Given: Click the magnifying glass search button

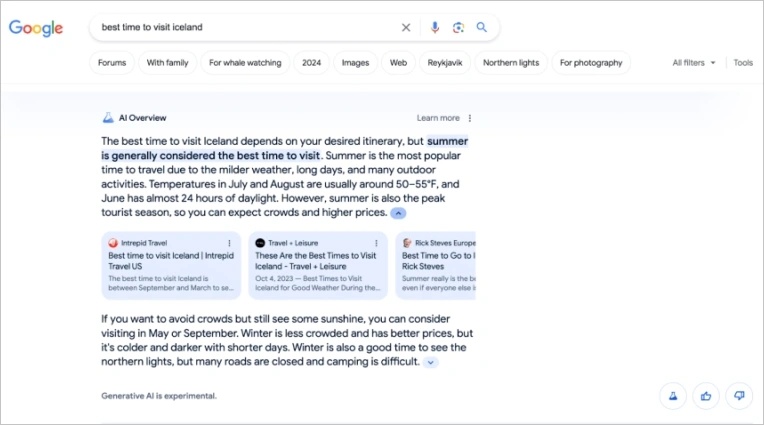Looking at the screenshot, I should tap(481, 27).
